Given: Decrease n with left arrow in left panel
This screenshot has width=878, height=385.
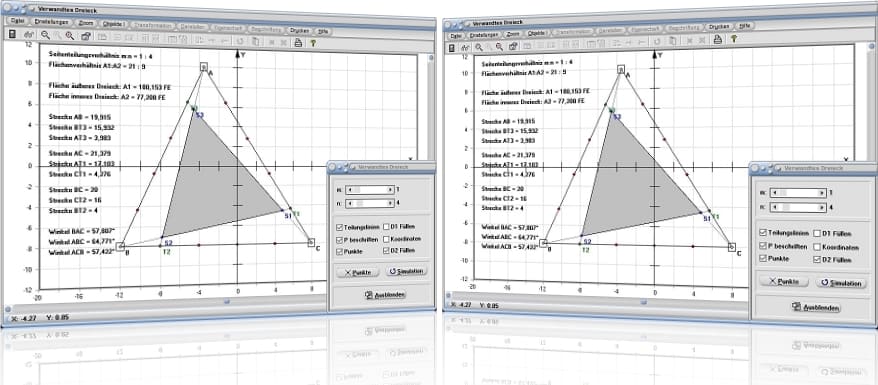Looking at the screenshot, I should click(x=349, y=203).
